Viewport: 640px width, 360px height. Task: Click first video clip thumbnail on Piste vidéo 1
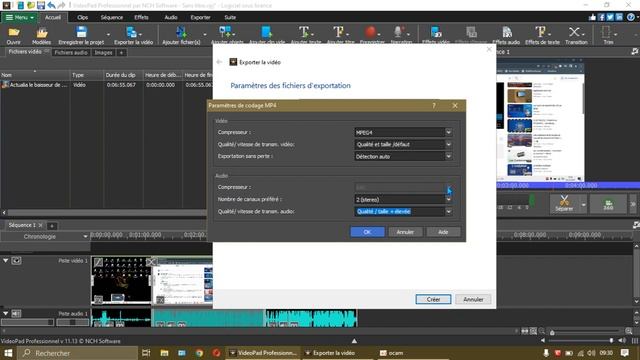point(121,281)
